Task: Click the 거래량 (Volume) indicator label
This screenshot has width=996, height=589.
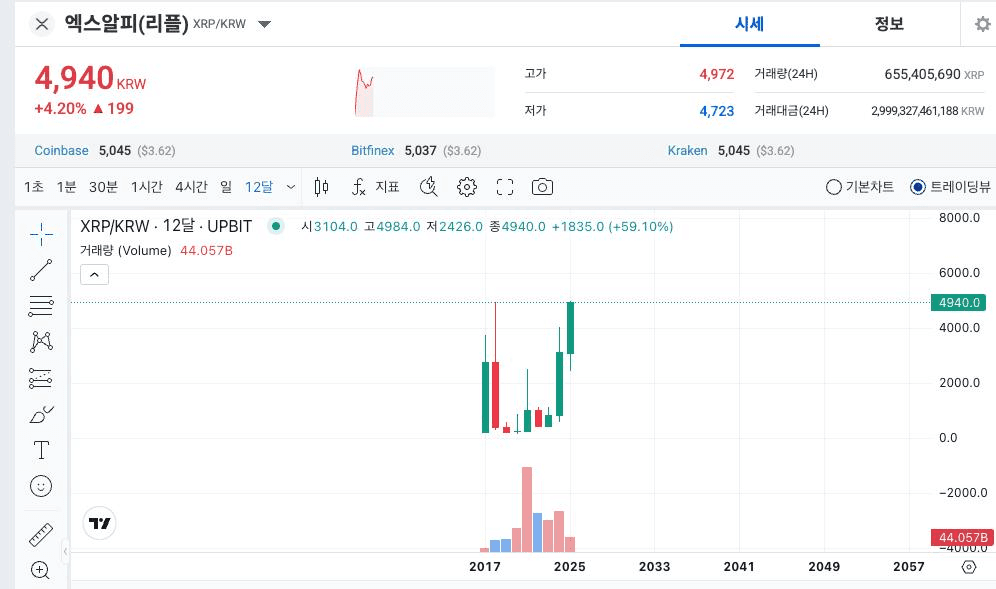Action: [126, 250]
